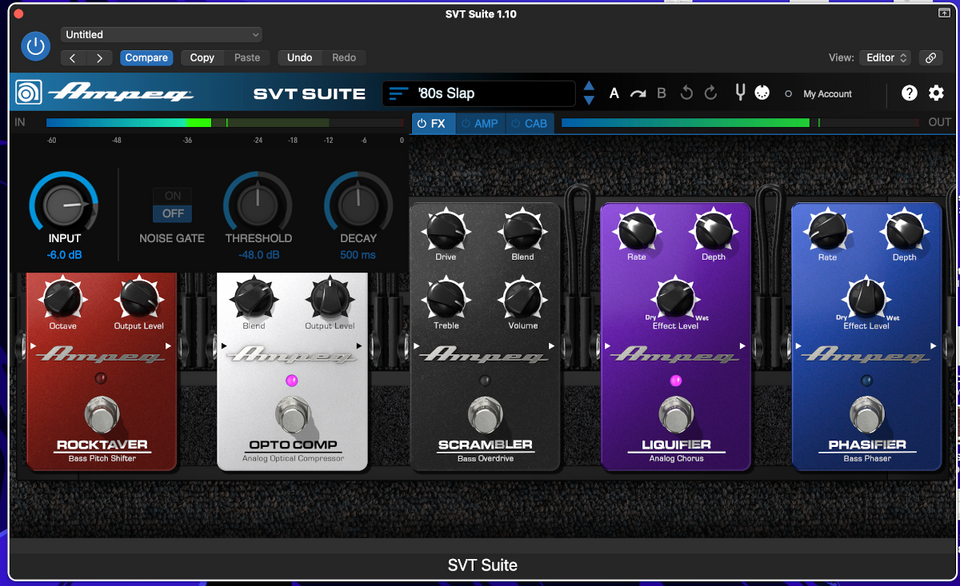Click the Compare button
960x586 pixels.
point(146,58)
